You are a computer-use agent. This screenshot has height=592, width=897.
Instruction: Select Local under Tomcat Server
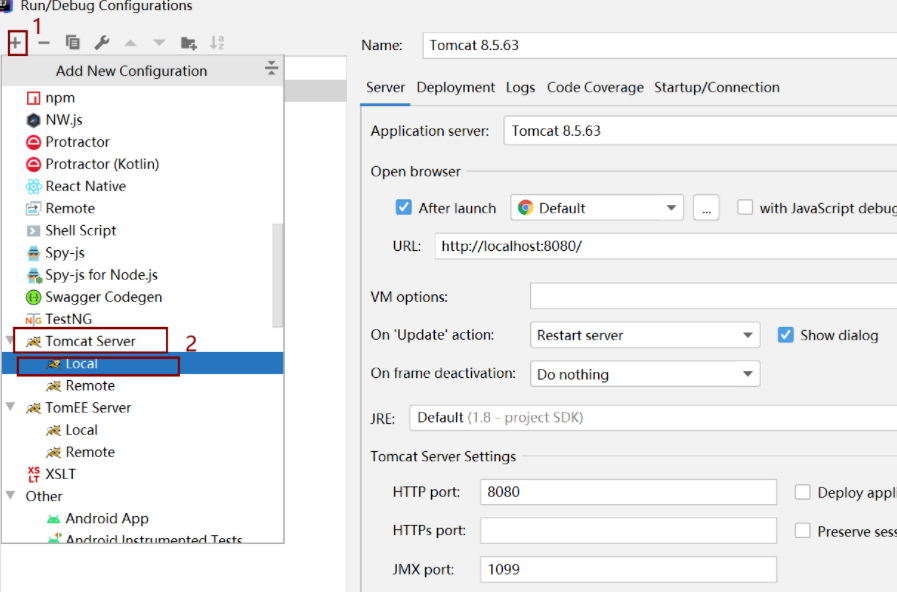coord(81,364)
